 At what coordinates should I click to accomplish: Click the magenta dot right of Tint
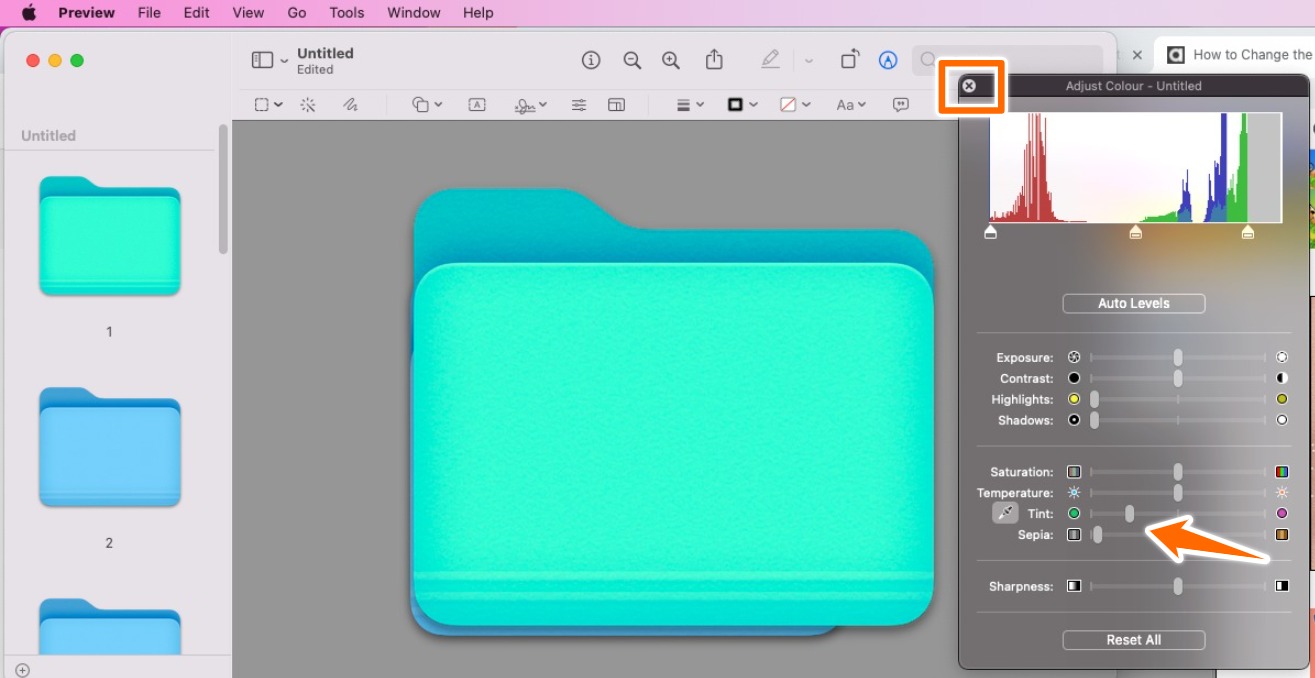1282,514
